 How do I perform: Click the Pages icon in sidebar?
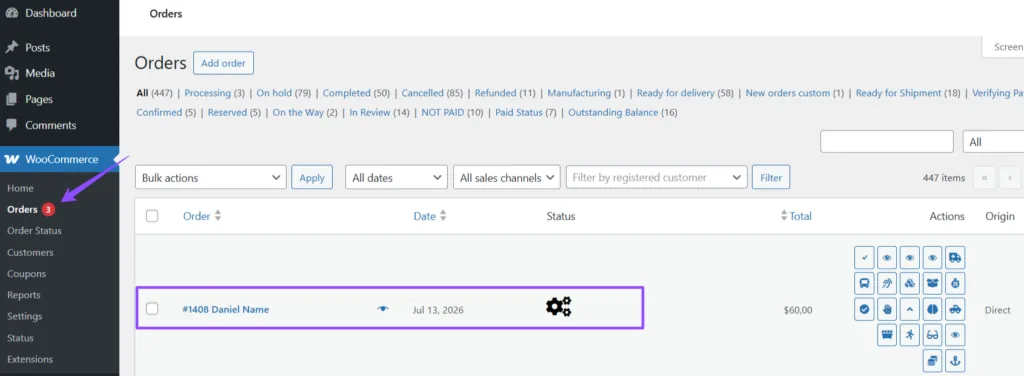coord(12,99)
